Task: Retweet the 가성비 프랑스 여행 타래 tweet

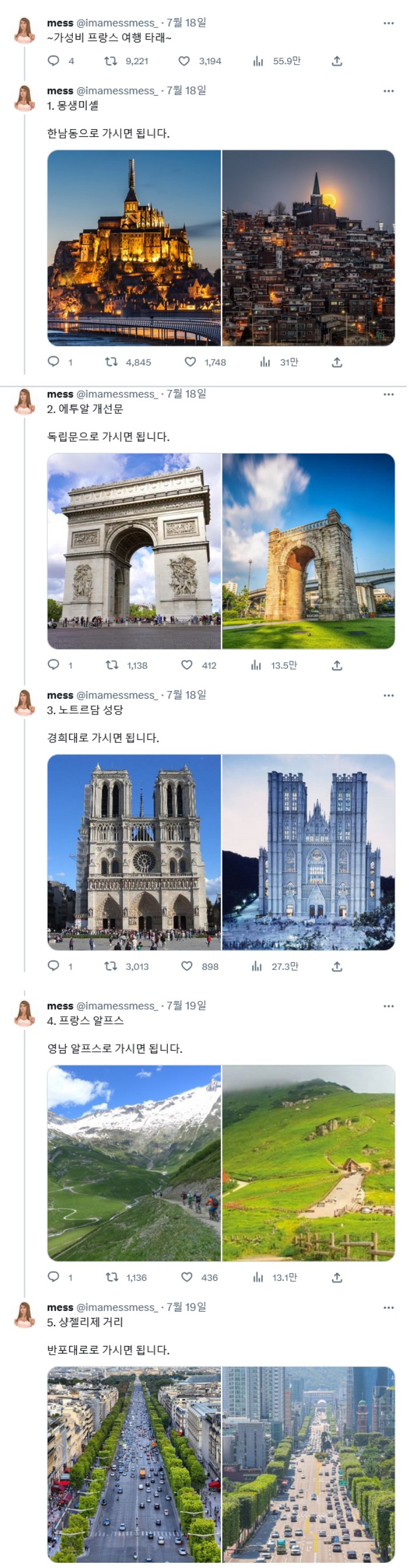Action: click(x=111, y=60)
